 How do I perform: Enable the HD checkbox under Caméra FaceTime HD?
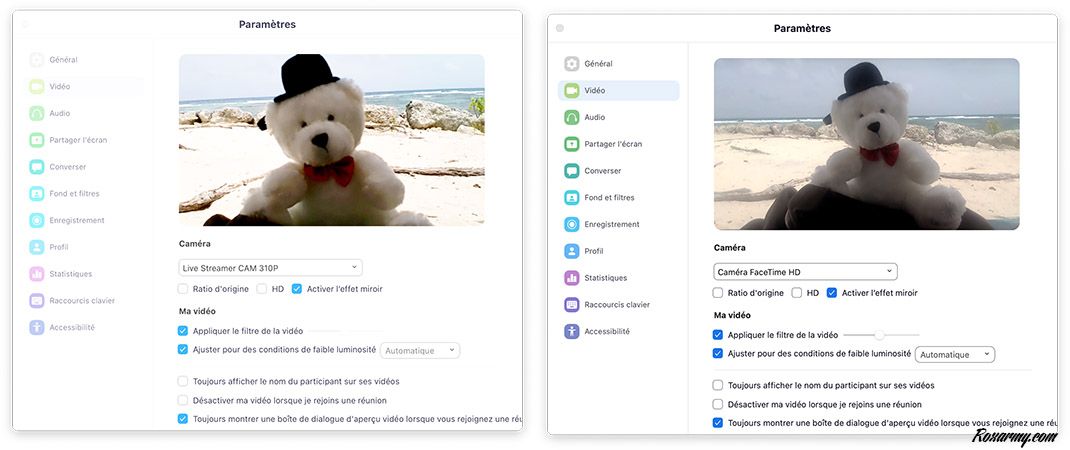[797, 293]
